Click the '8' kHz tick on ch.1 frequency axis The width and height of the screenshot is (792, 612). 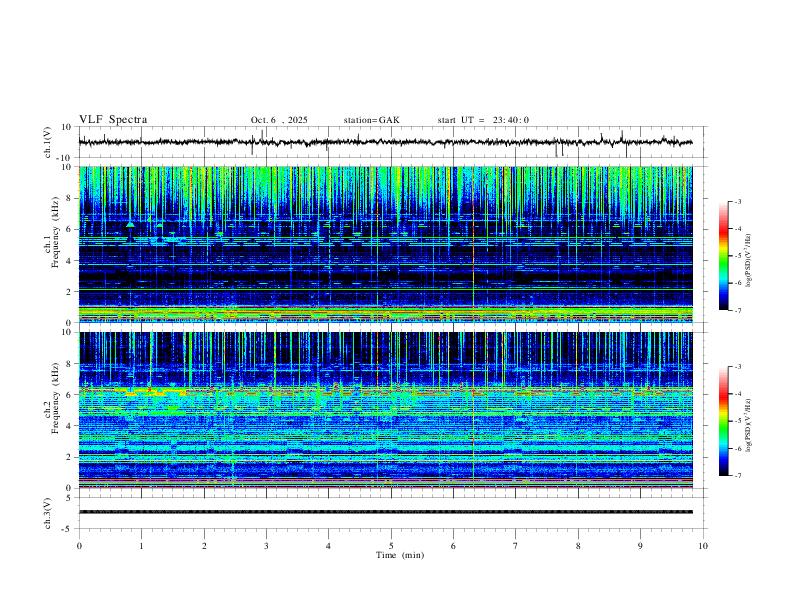[70, 198]
